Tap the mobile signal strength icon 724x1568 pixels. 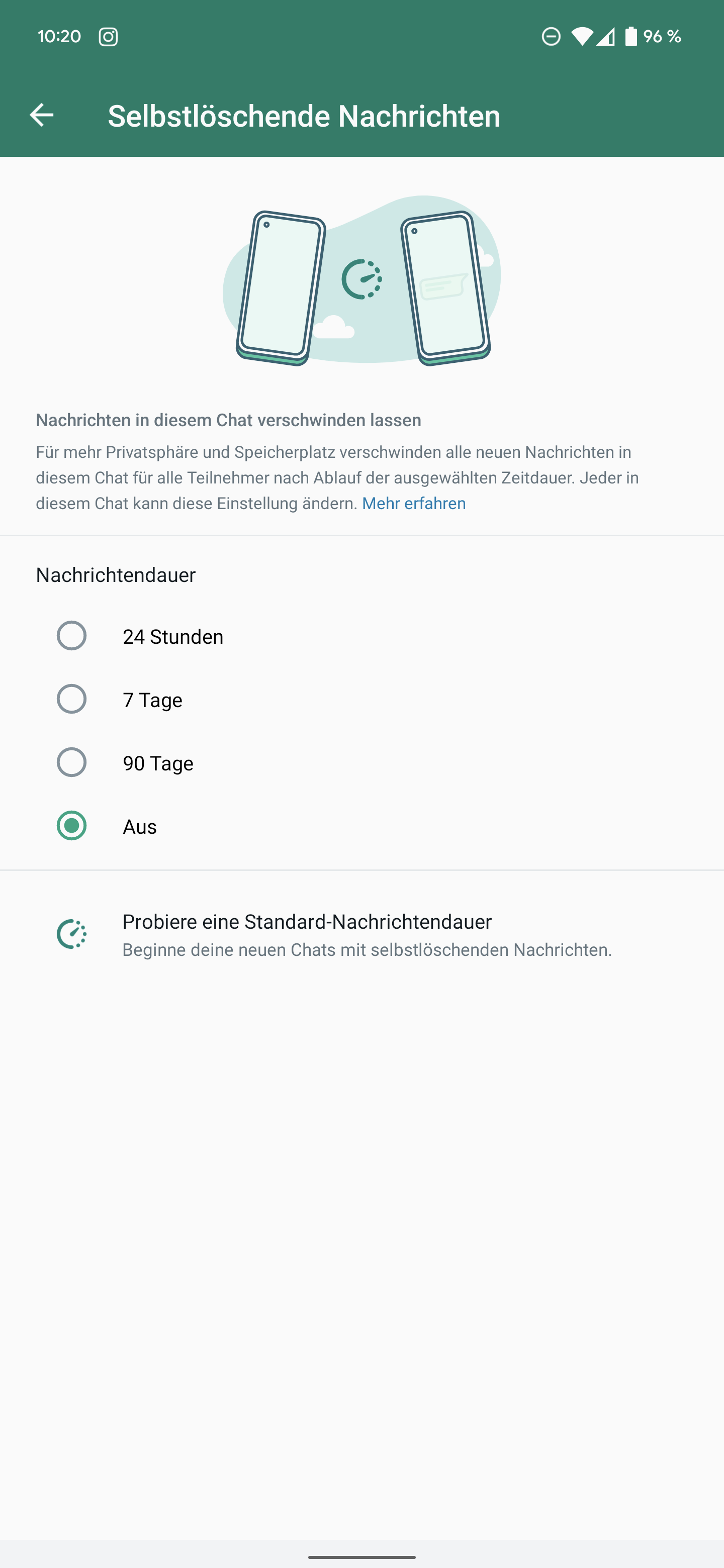(x=605, y=37)
